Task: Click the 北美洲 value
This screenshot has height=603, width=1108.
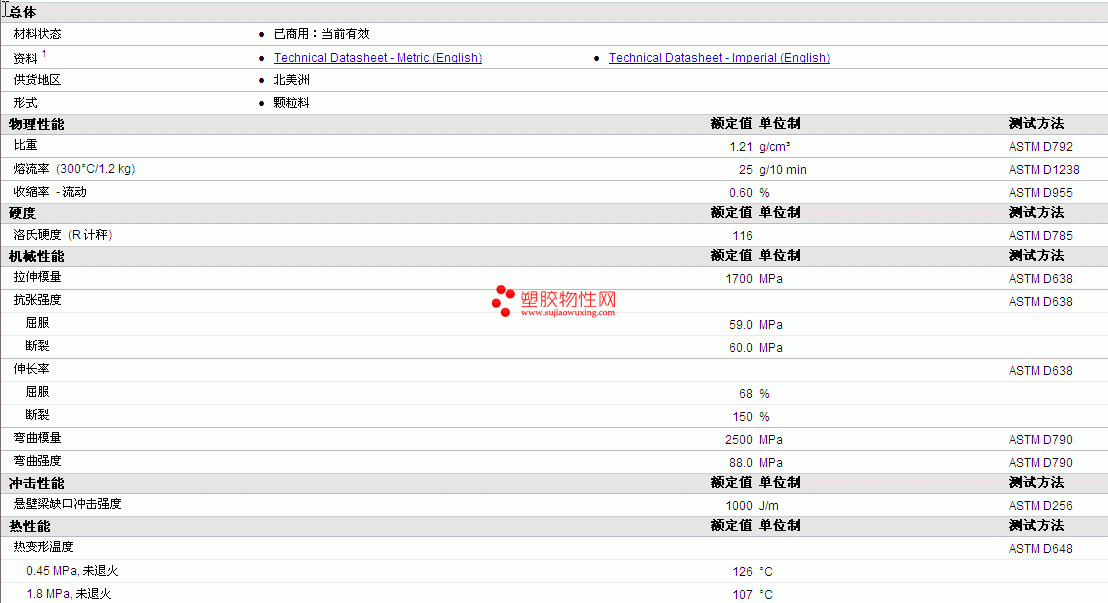Action: coord(292,80)
